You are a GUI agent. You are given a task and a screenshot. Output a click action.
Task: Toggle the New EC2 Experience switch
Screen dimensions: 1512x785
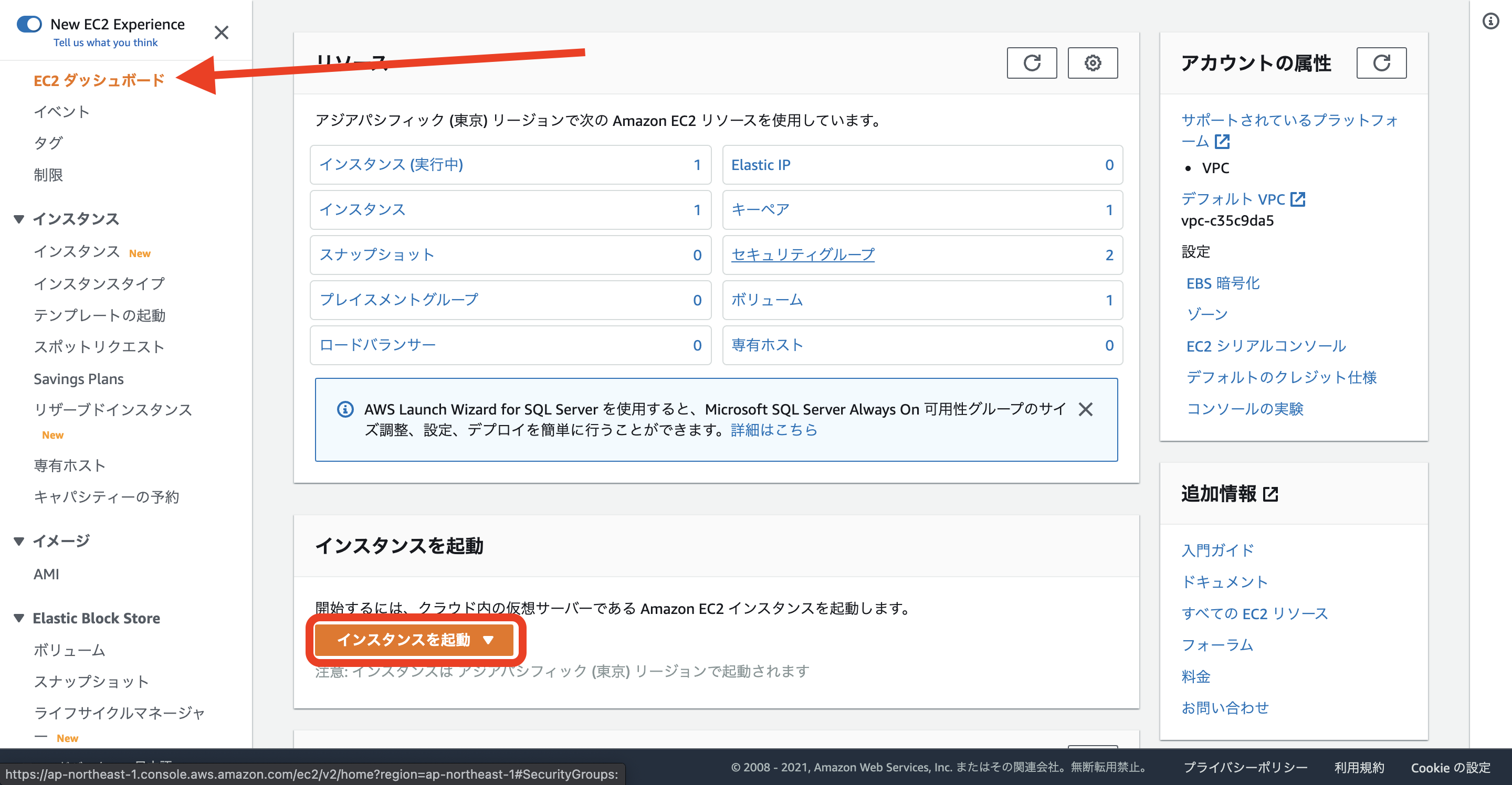point(29,24)
